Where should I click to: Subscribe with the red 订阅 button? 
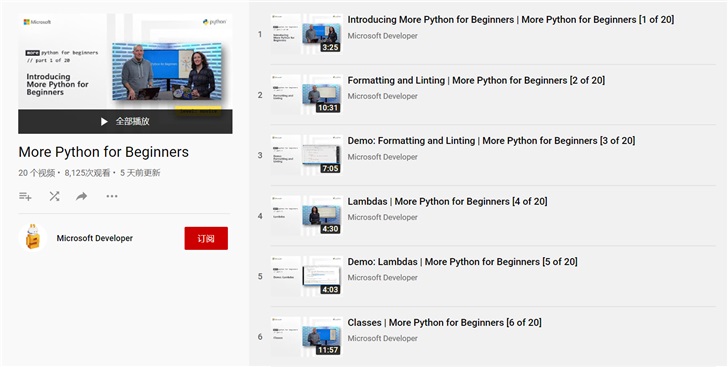(x=206, y=238)
